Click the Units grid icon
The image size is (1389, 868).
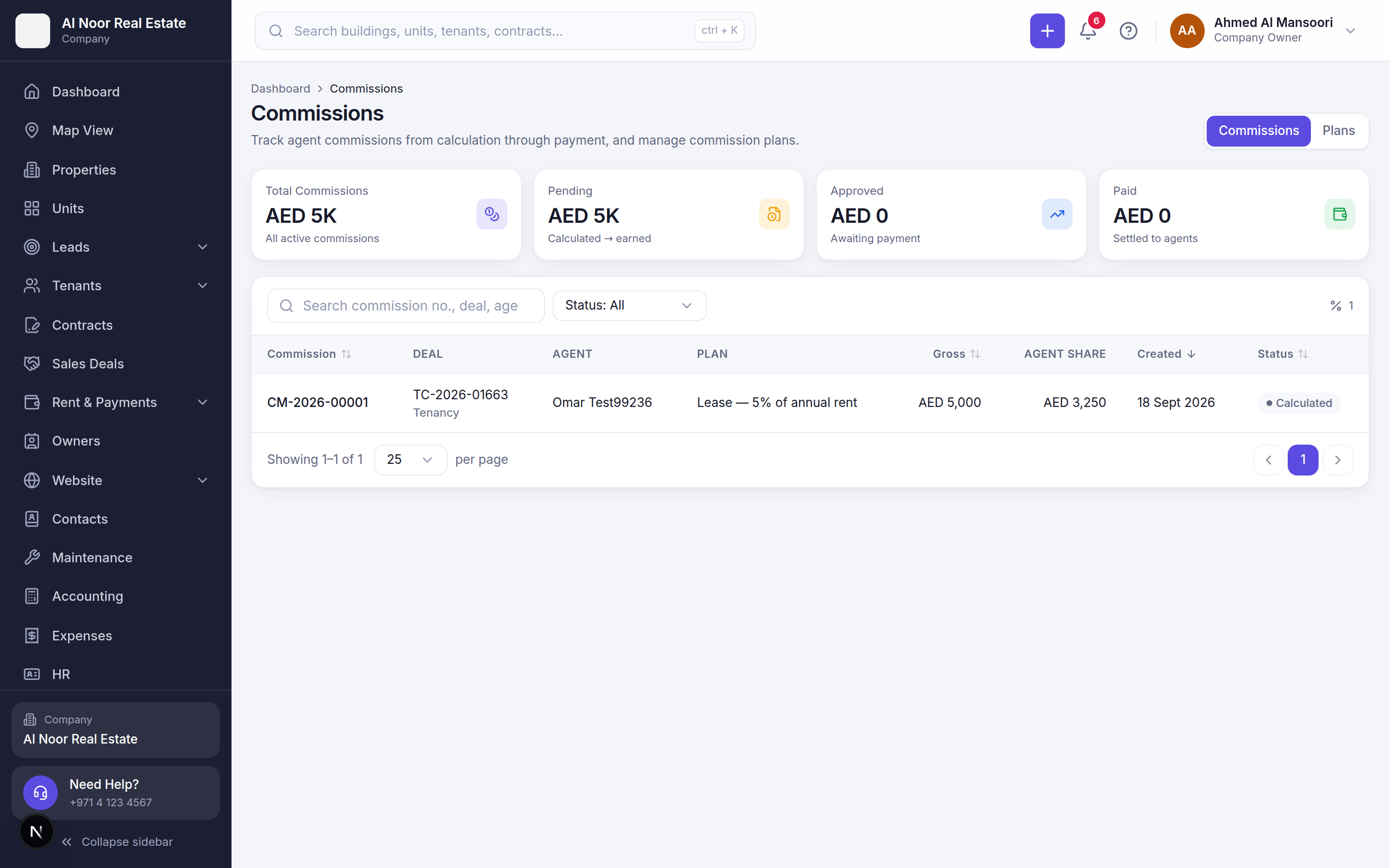click(x=32, y=208)
